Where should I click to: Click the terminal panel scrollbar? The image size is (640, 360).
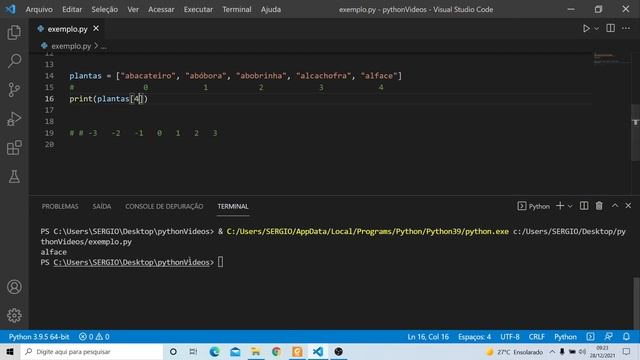(636, 303)
